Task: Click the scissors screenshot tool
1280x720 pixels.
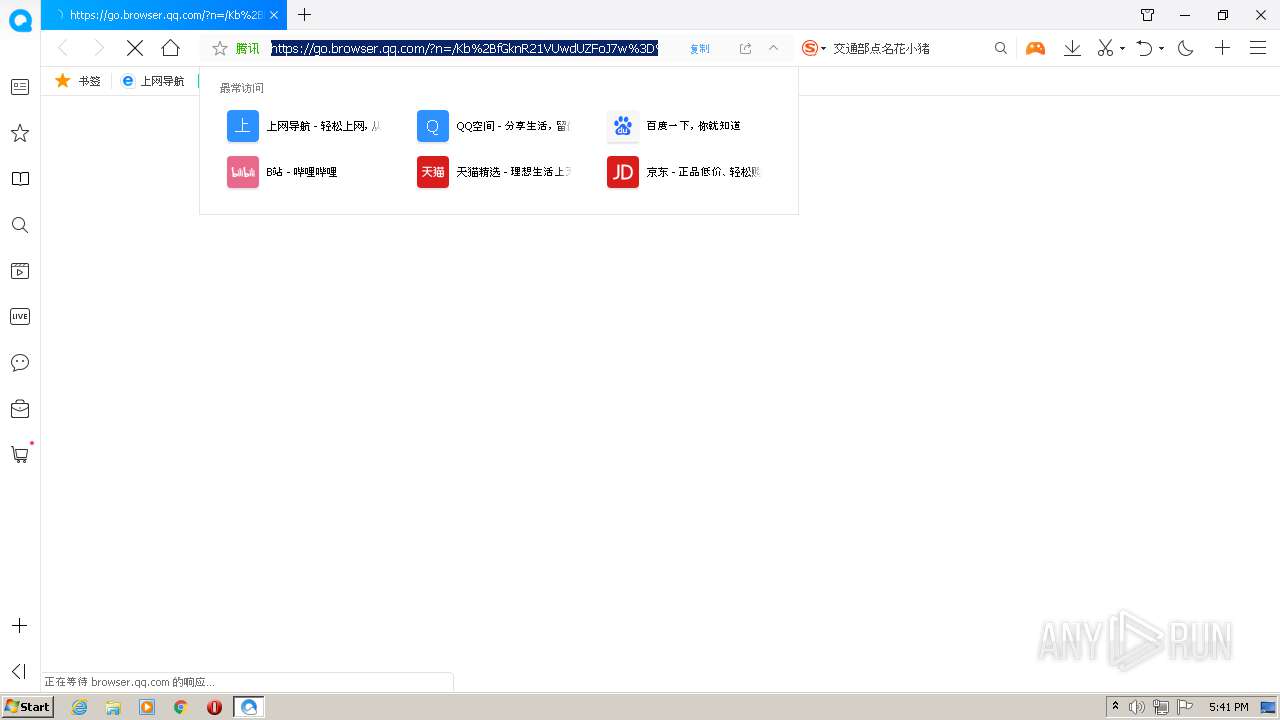Action: [1105, 48]
